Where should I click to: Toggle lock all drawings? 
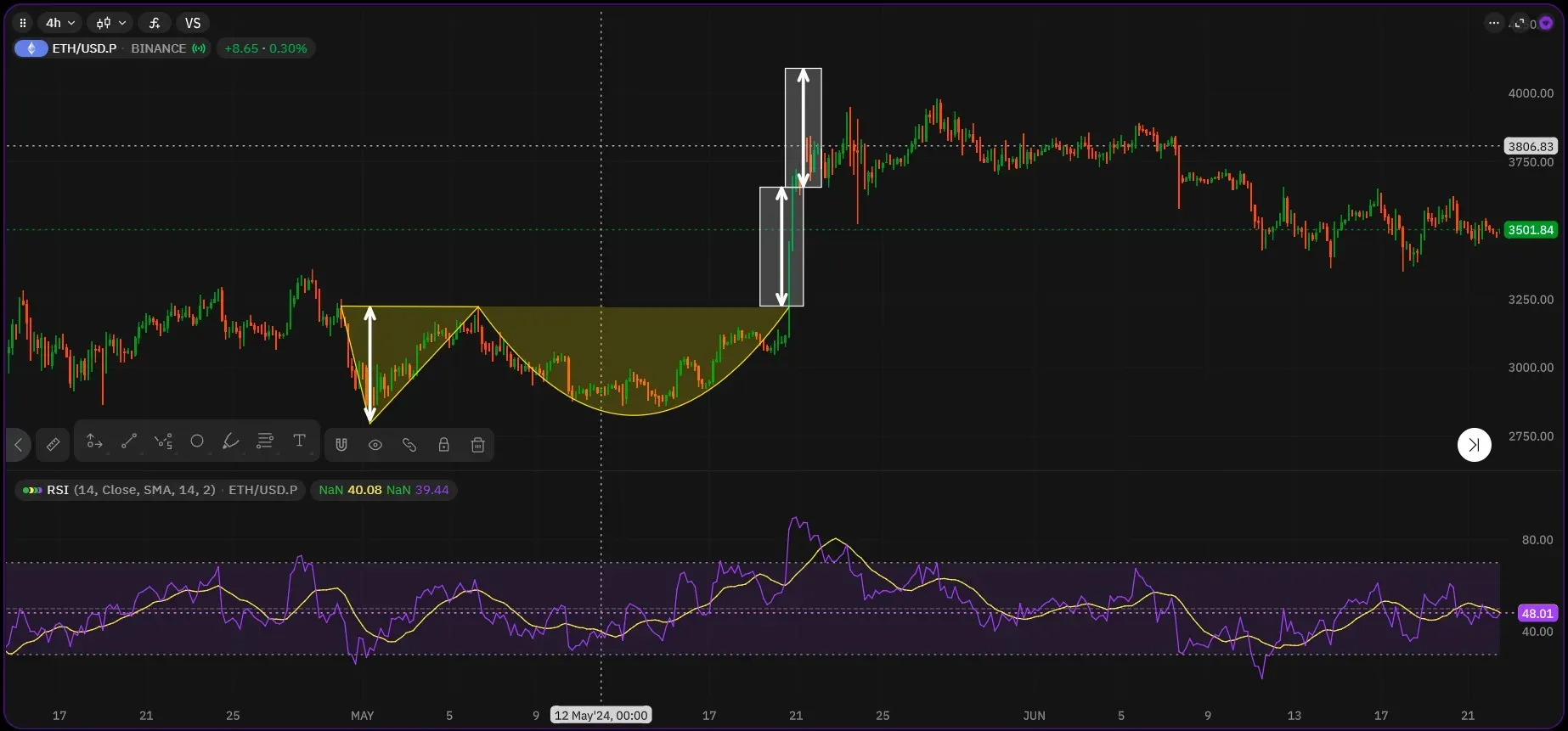tap(443, 445)
